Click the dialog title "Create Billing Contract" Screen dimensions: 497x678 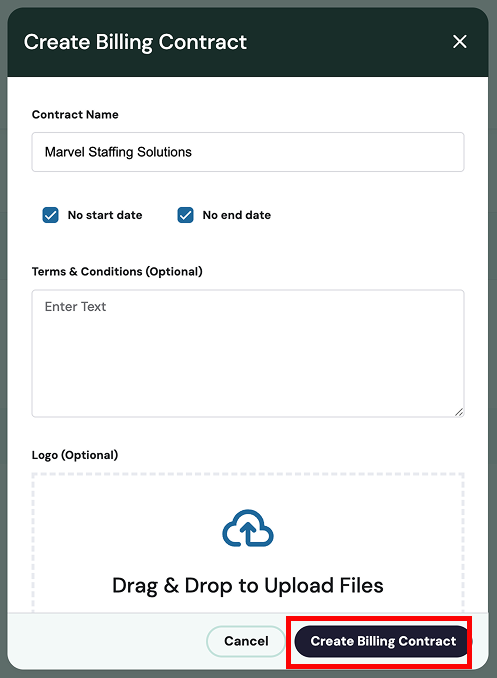(135, 42)
